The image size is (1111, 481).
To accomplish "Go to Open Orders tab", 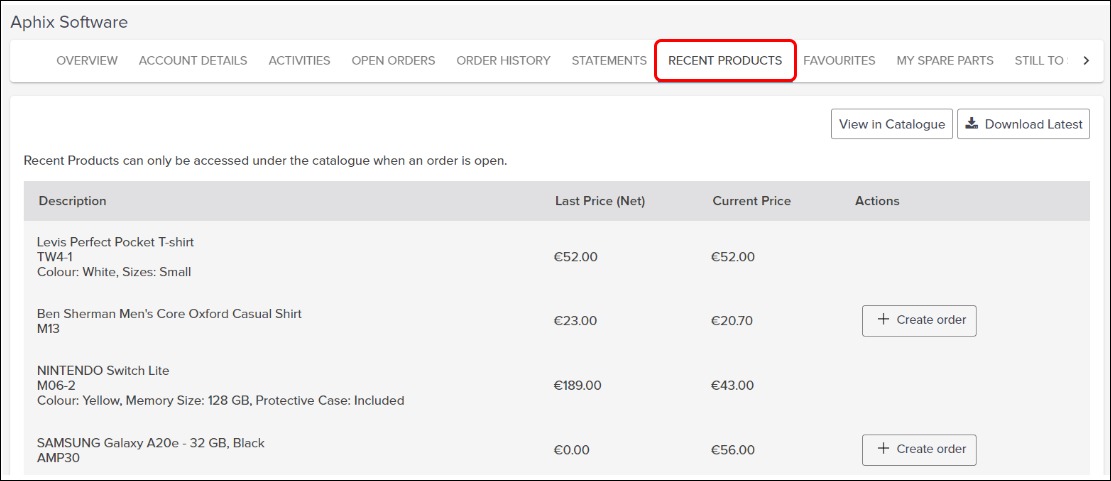I will tap(393, 61).
